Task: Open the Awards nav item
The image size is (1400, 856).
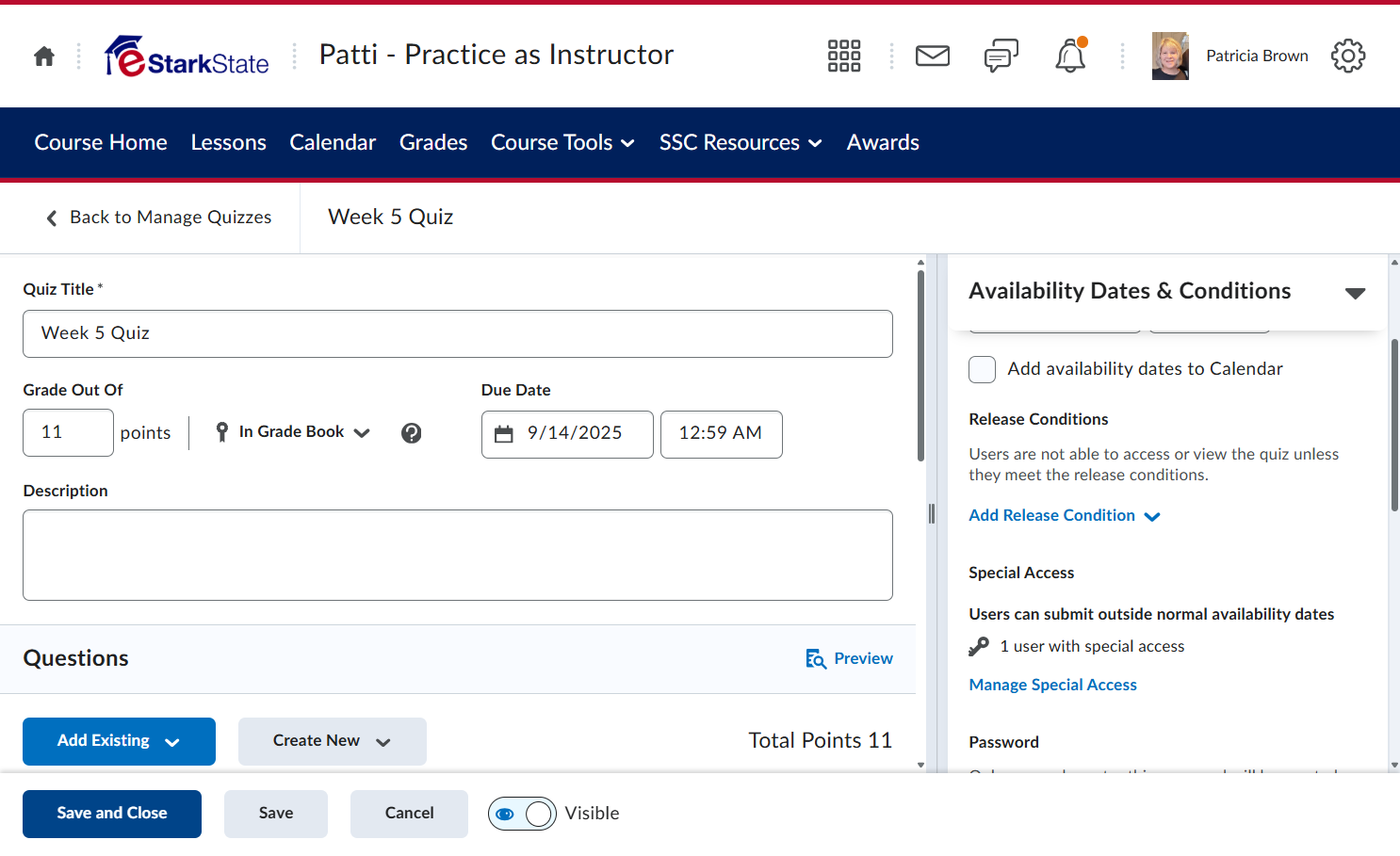Action: [883, 143]
